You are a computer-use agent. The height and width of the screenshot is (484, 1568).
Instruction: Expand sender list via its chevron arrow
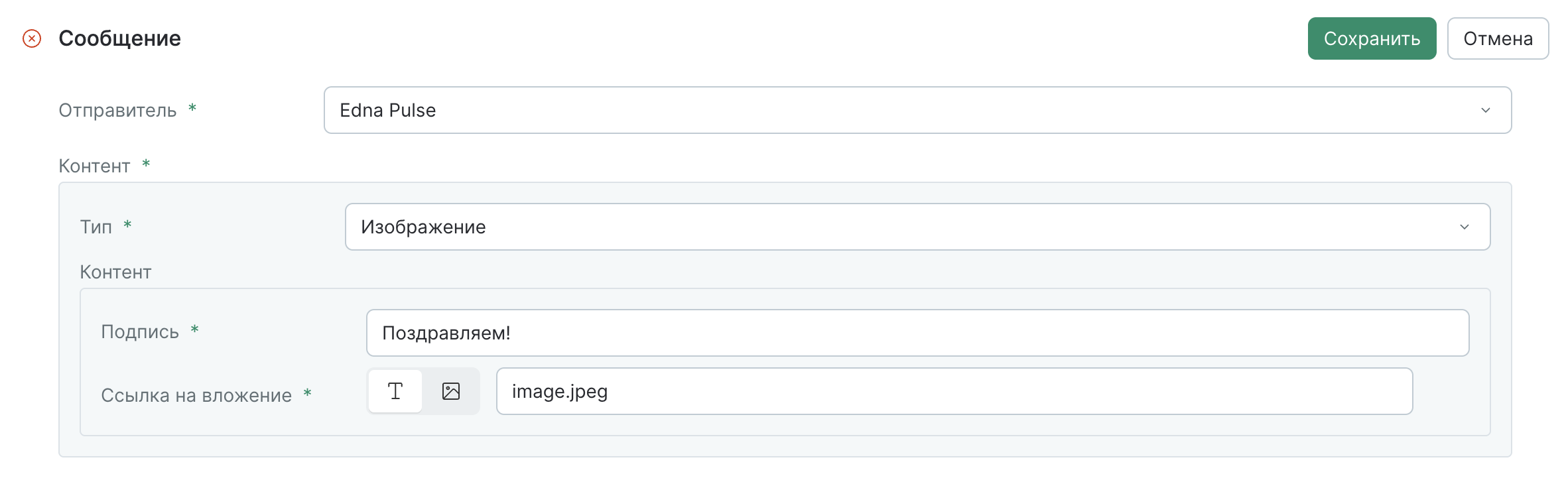coord(1486,110)
